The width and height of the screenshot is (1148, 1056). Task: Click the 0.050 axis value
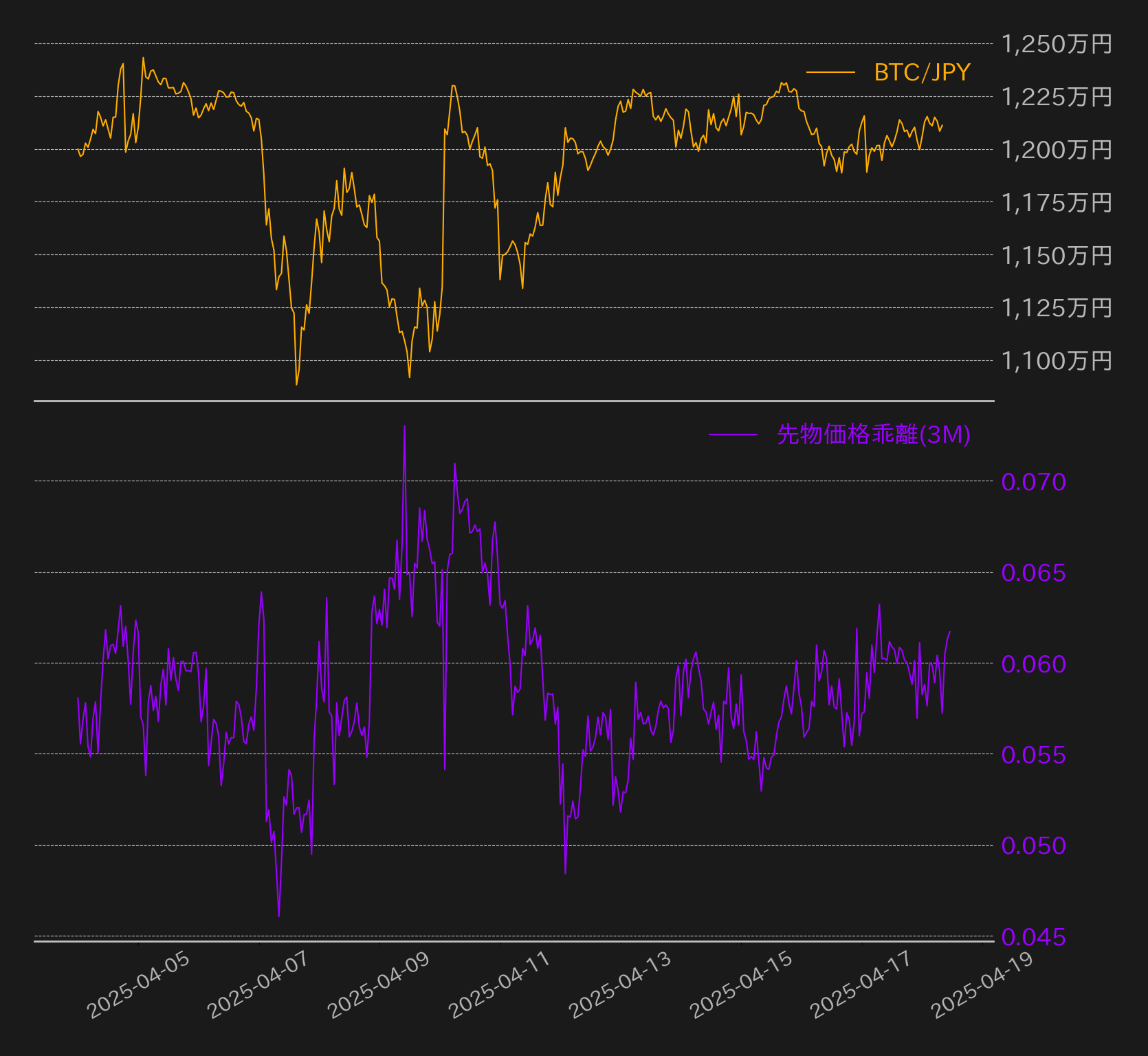click(1034, 846)
